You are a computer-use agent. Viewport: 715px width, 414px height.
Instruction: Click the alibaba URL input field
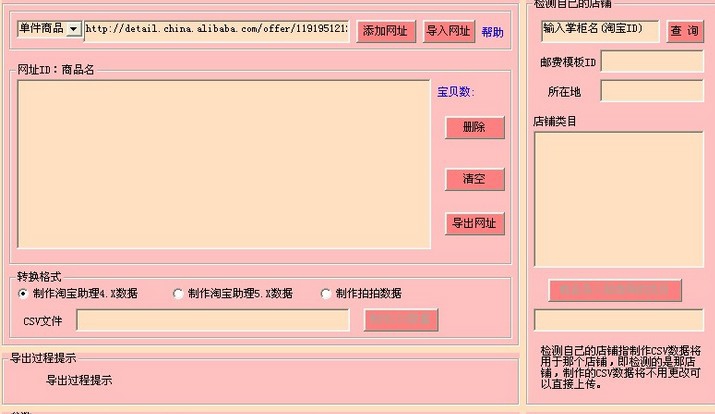tap(217, 31)
